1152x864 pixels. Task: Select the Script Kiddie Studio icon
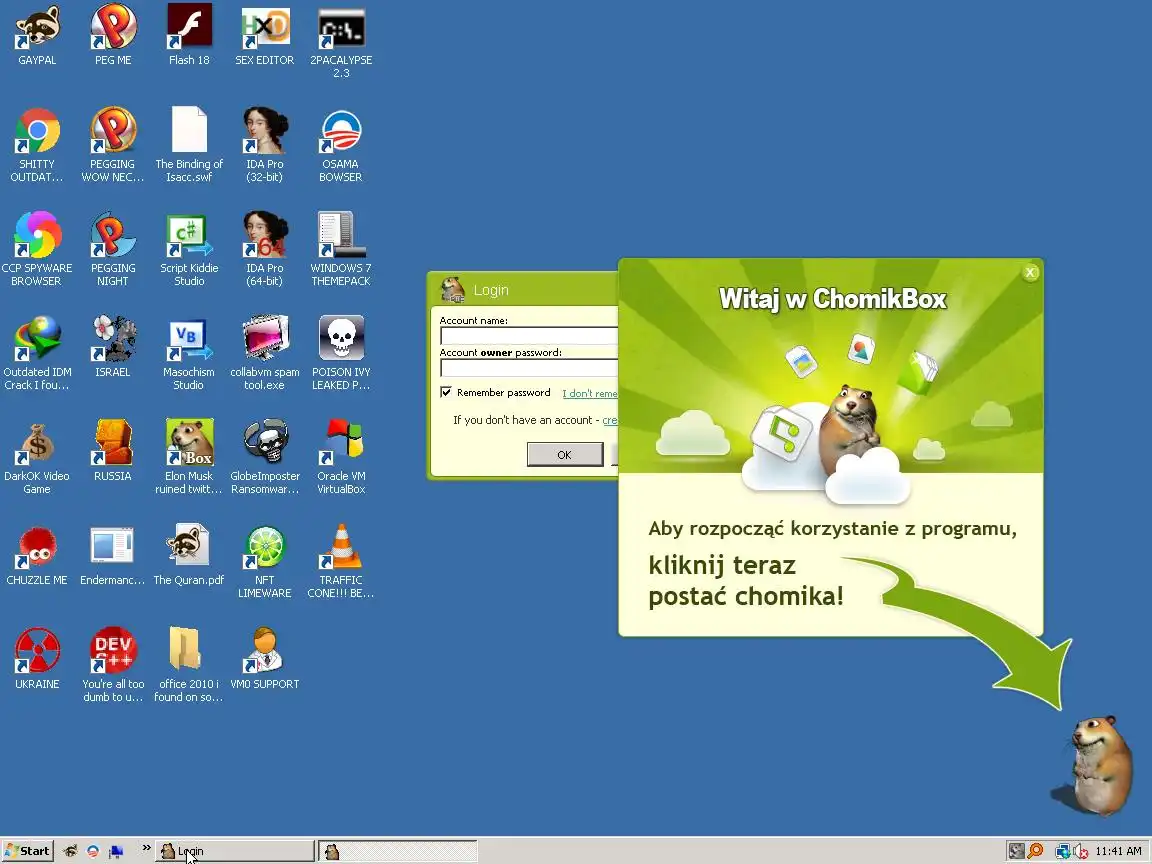(x=189, y=248)
